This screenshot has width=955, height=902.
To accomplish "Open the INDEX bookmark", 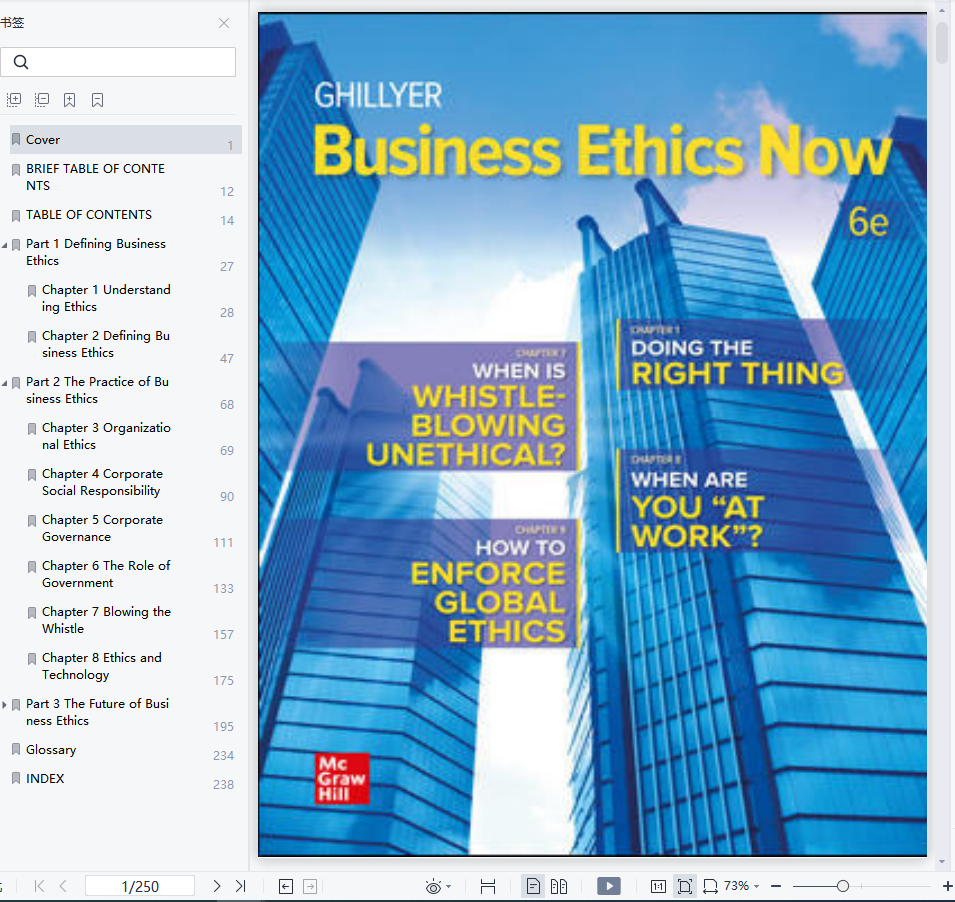I will click(x=45, y=778).
